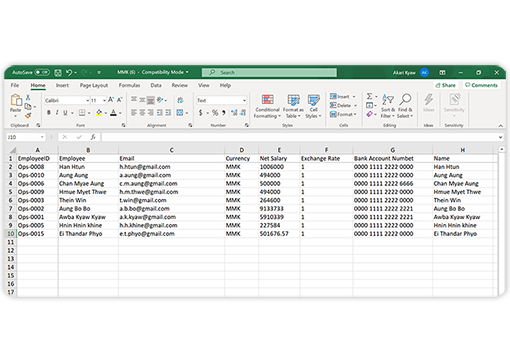Viewport: 510px width, 360px height.
Task: Align cell text to the middle
Action: tap(142, 100)
